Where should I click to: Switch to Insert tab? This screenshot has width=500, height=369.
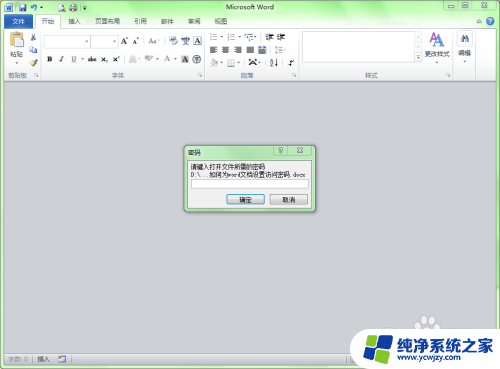coord(74,21)
